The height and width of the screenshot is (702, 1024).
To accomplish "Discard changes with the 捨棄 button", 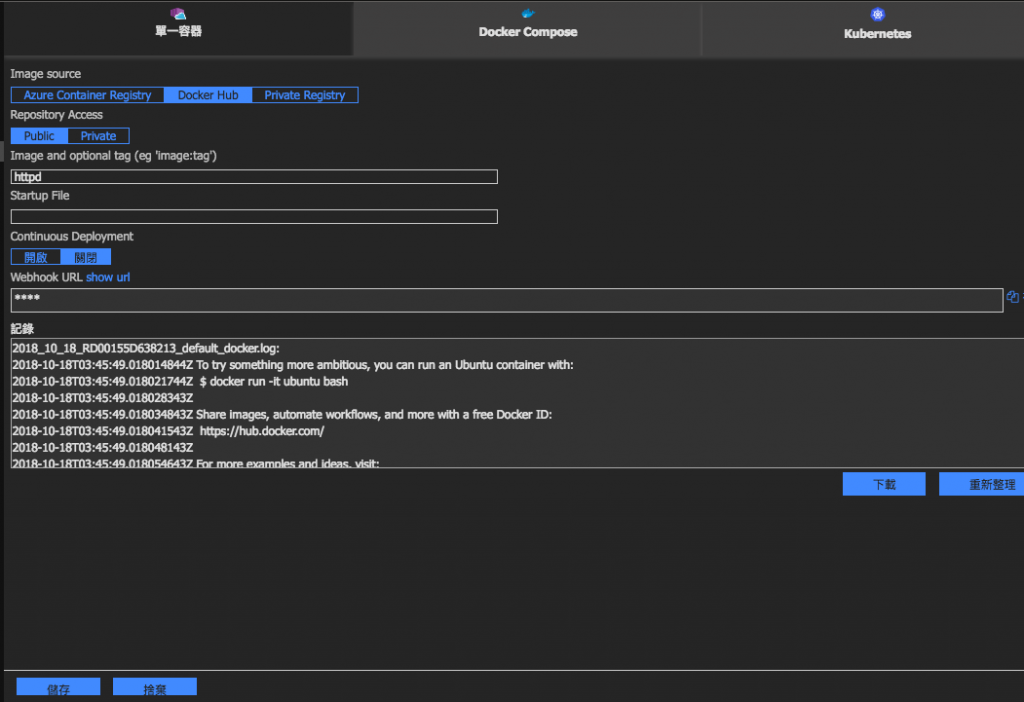I will [155, 687].
